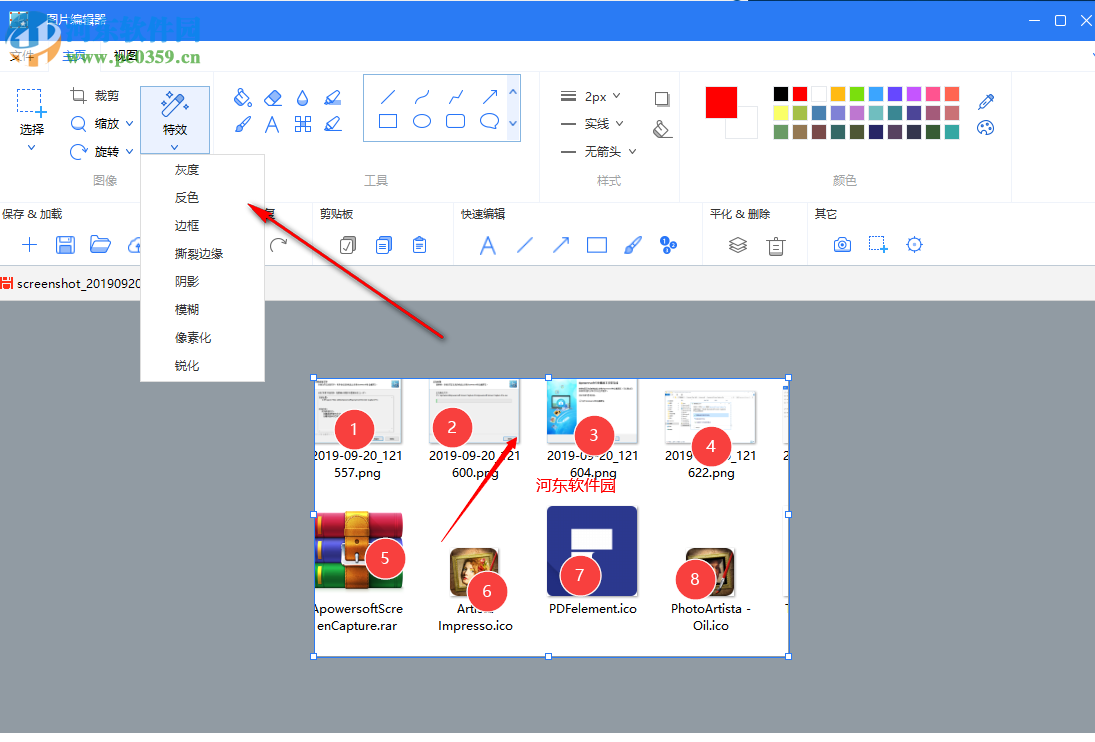Pick a color with the eyedropper icon
Screen dimensions: 1095x742
coord(985,100)
